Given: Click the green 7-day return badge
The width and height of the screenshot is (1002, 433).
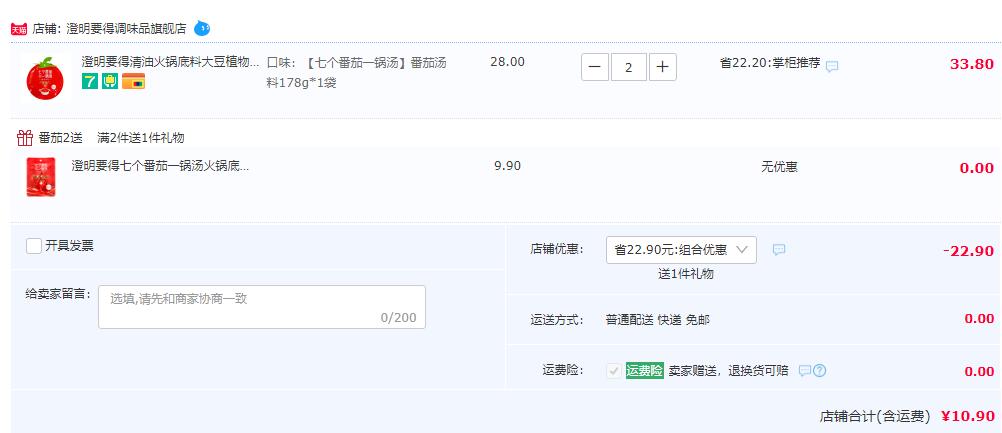Looking at the screenshot, I should [89, 81].
